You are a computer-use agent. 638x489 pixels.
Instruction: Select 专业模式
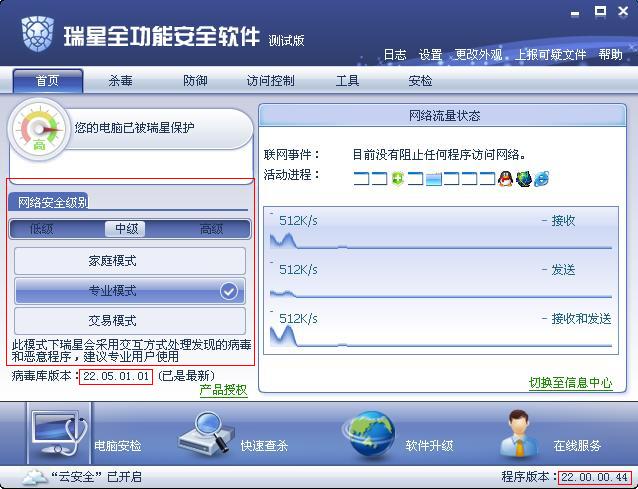(130, 291)
